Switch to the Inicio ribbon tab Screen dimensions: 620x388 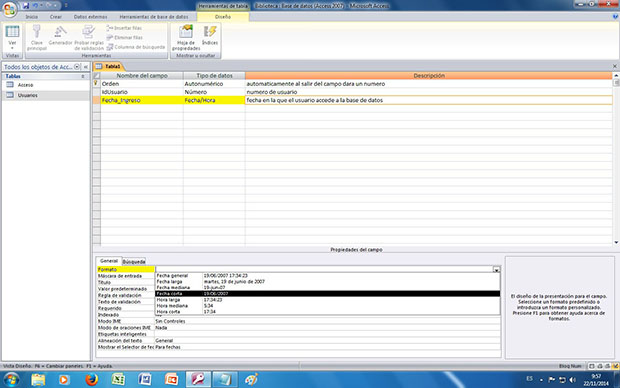(x=32, y=17)
